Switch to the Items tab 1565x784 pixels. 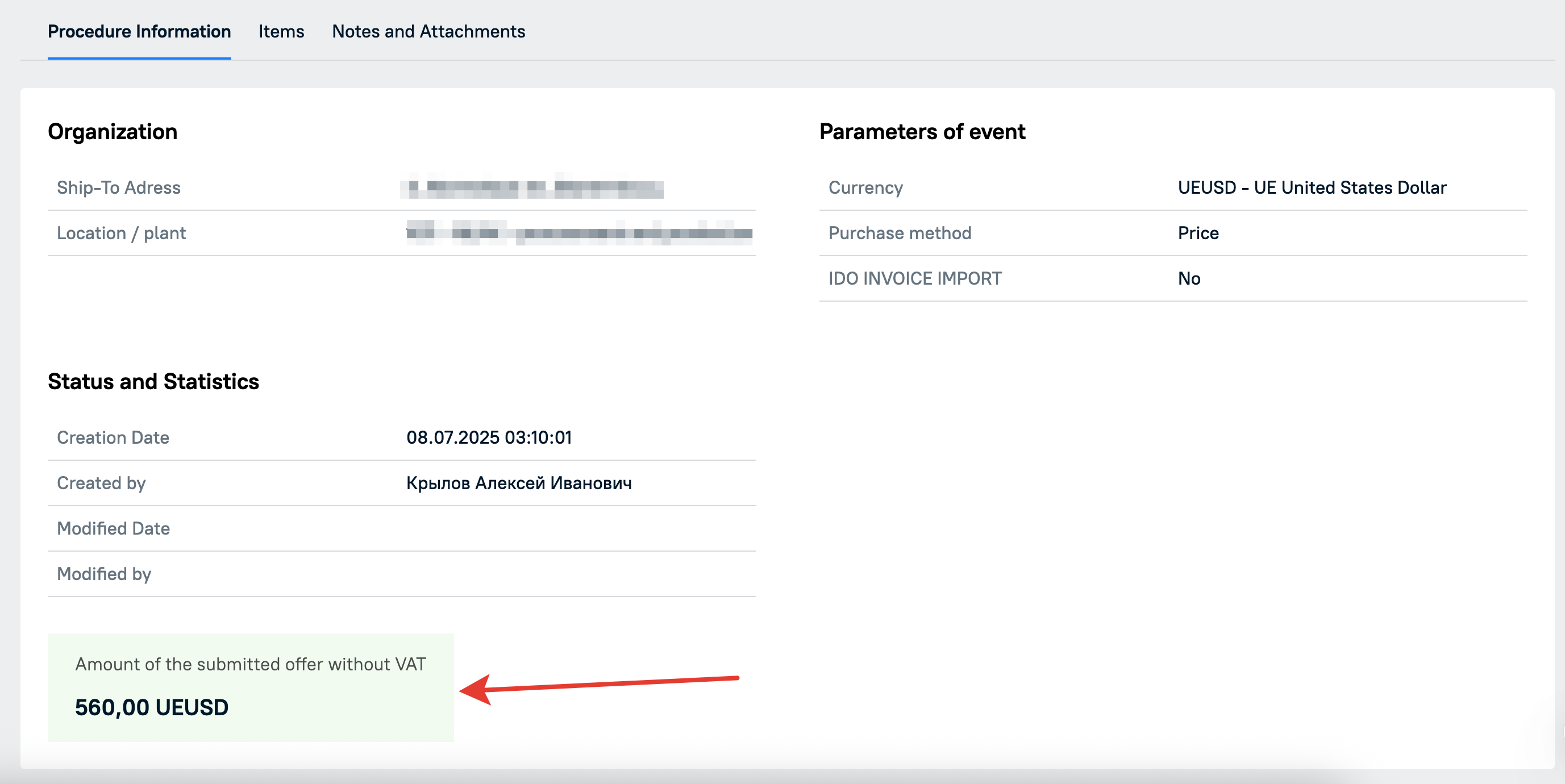click(281, 31)
